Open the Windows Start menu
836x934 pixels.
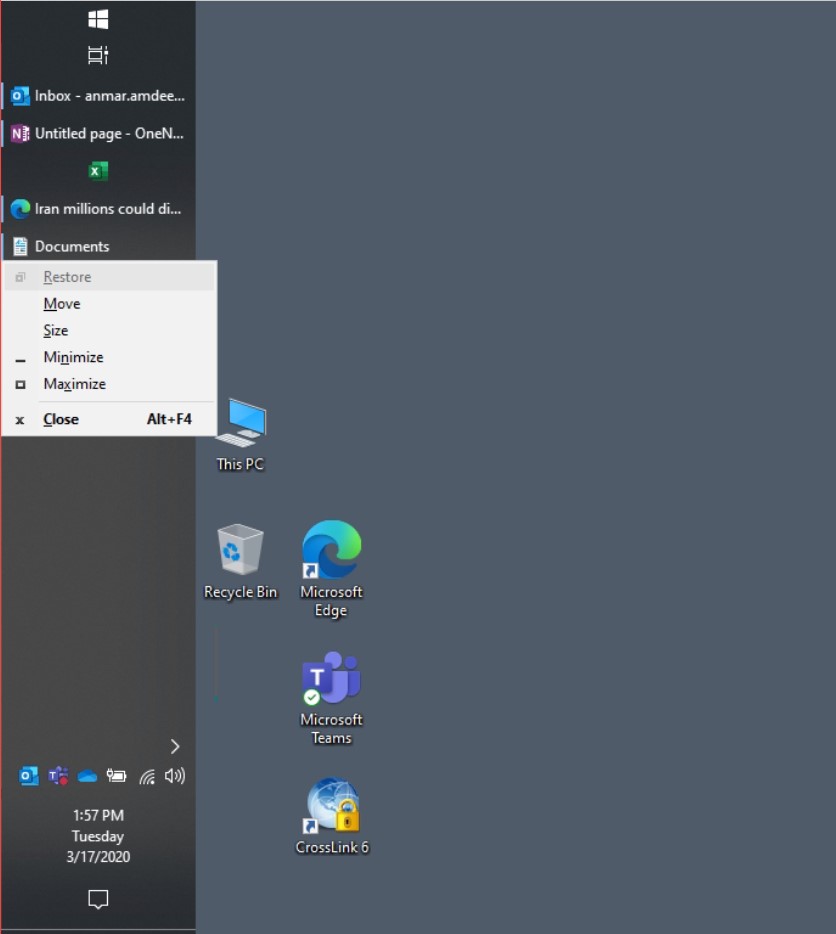[x=98, y=19]
